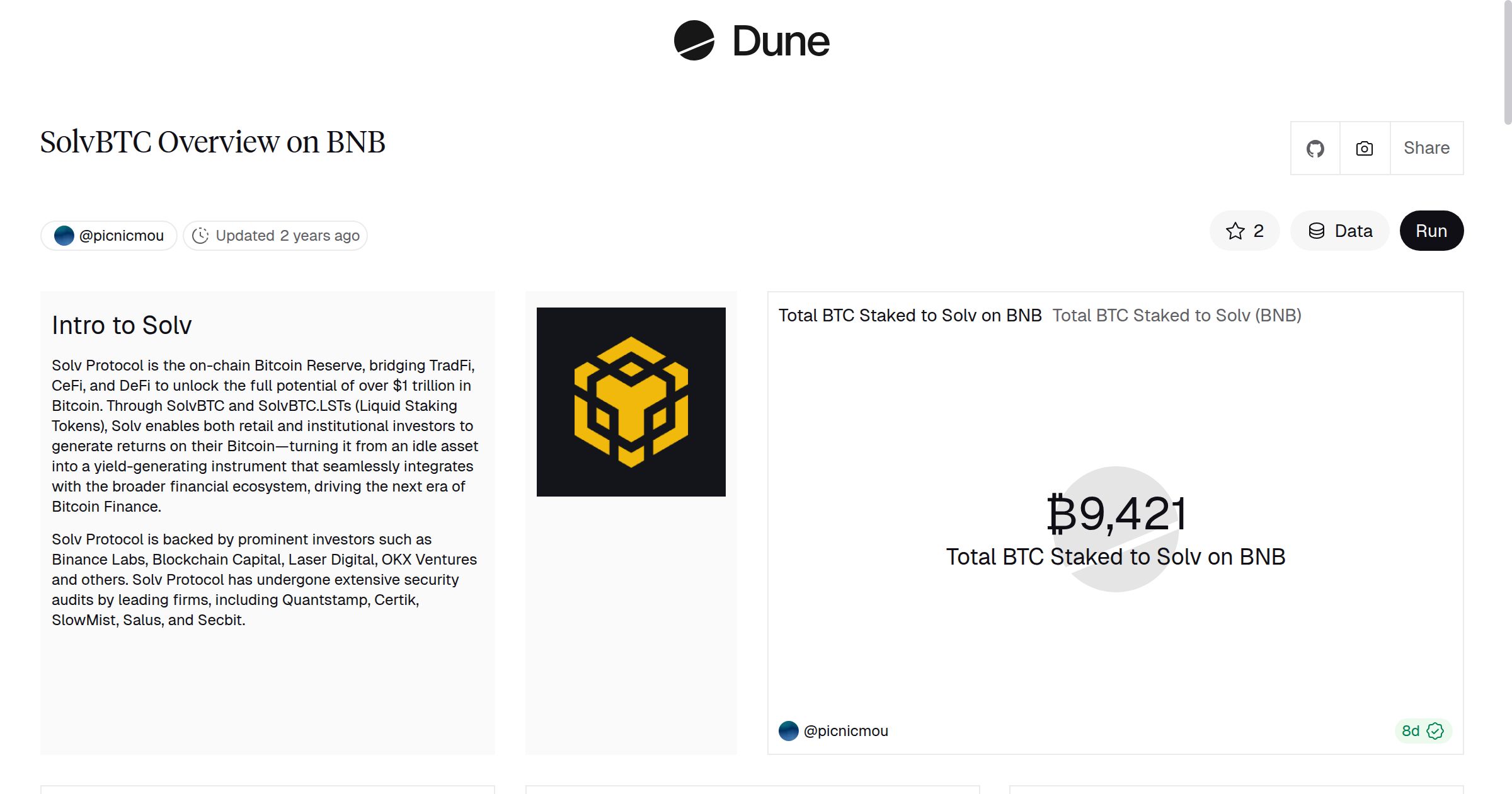Click the @picnicmou avatar near the title

point(65,235)
